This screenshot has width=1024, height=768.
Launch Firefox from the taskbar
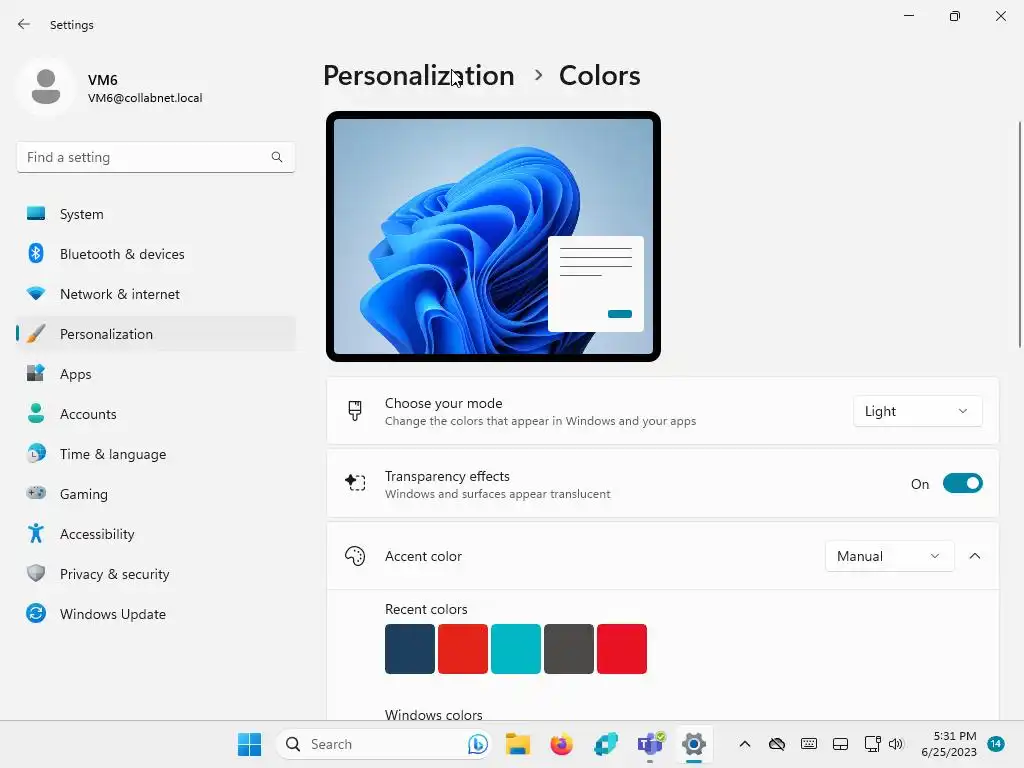(562, 744)
